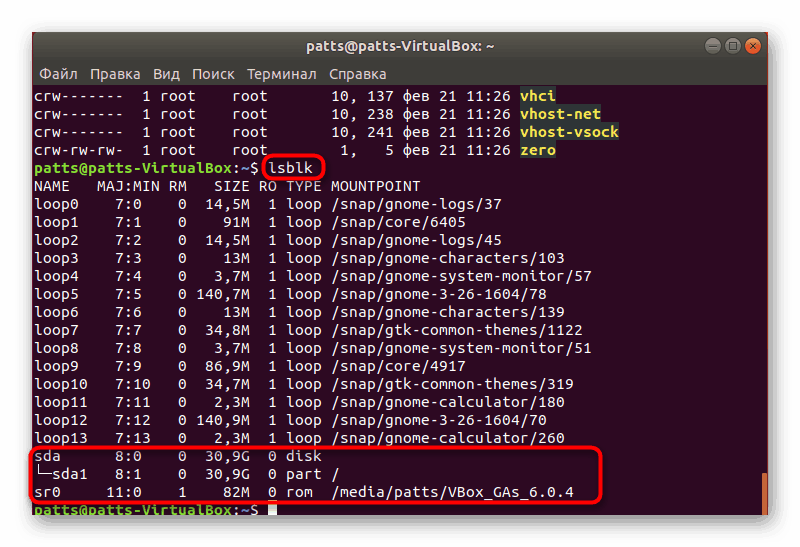Open the Файл menu
This screenshot has height=547, width=800.
pos(58,74)
